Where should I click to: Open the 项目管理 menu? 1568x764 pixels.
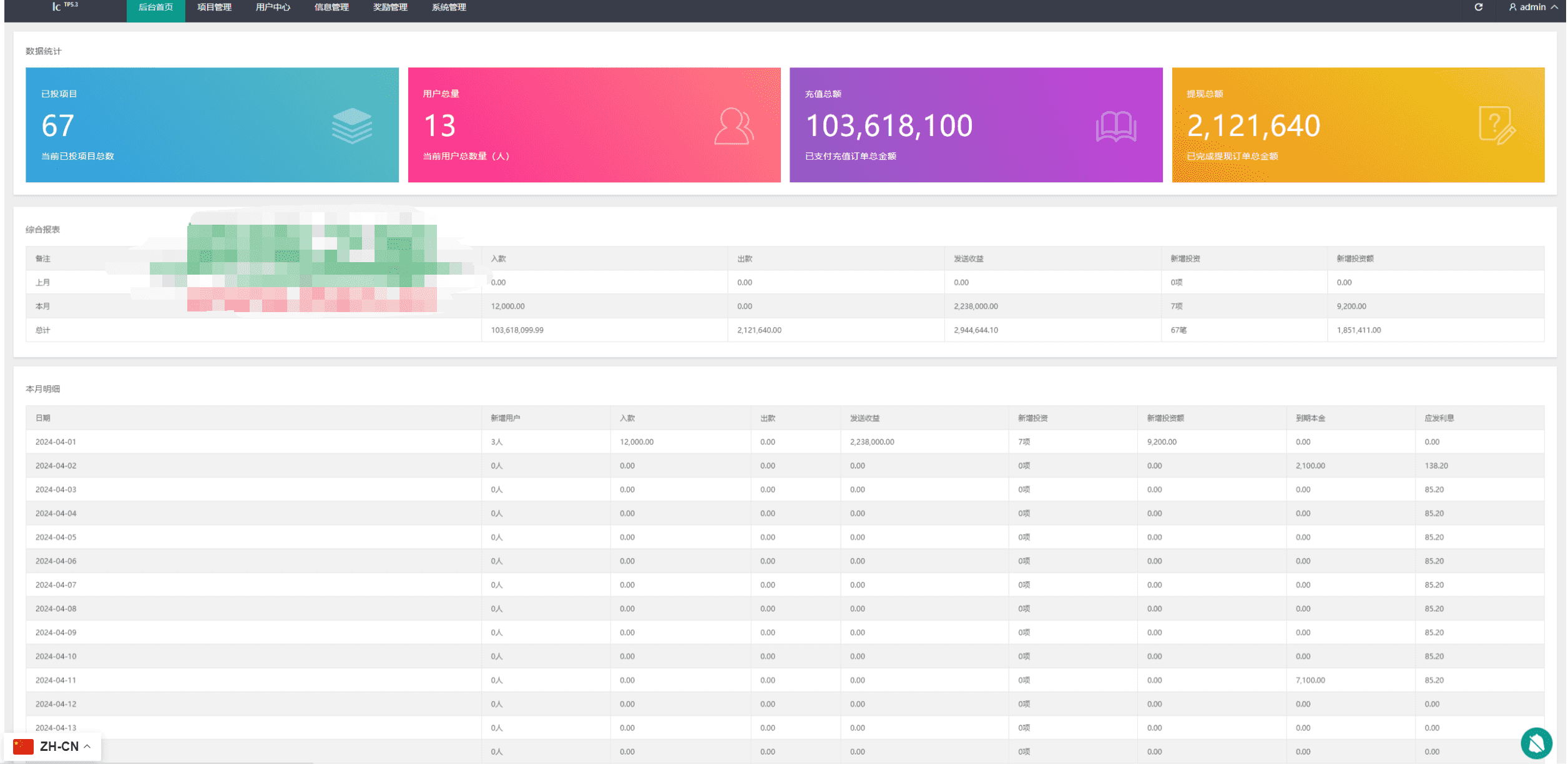click(x=214, y=7)
